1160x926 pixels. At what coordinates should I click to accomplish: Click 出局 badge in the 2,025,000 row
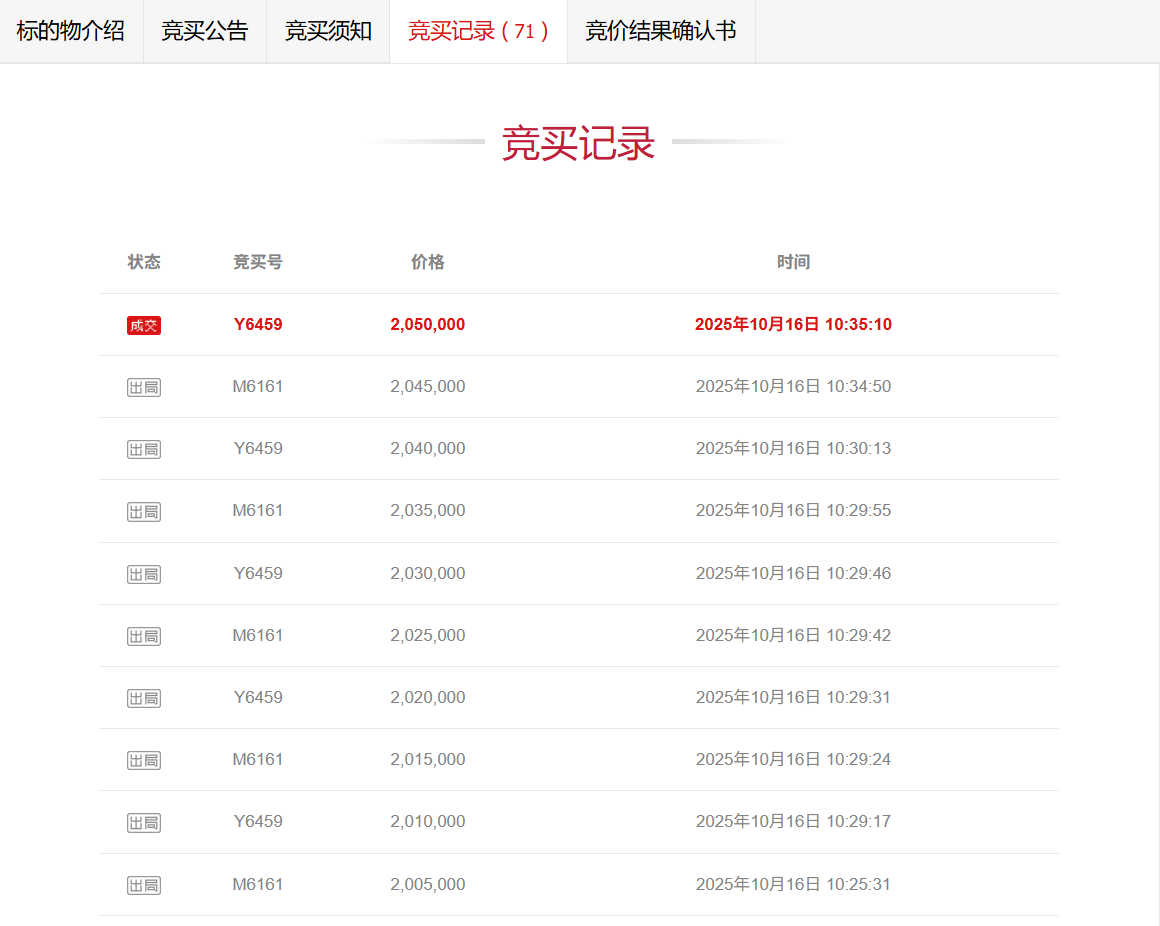[144, 636]
